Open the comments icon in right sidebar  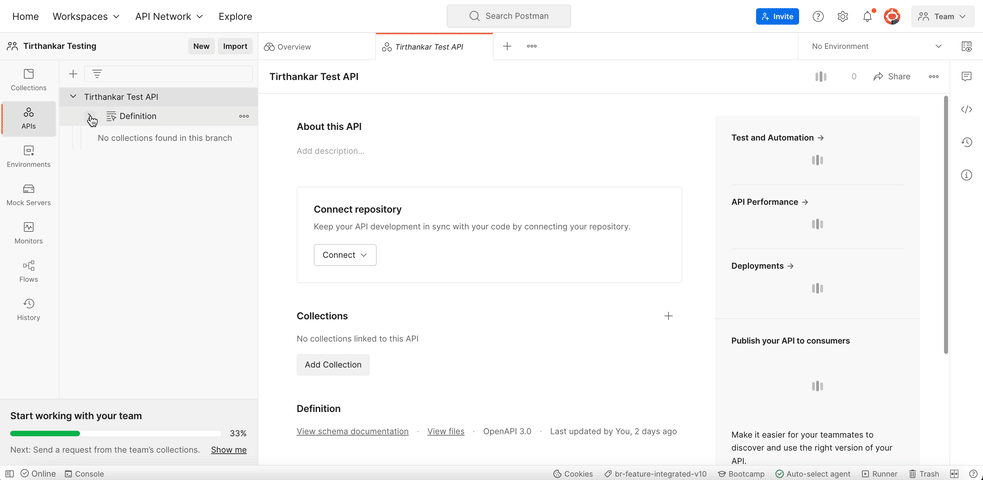[x=966, y=77]
